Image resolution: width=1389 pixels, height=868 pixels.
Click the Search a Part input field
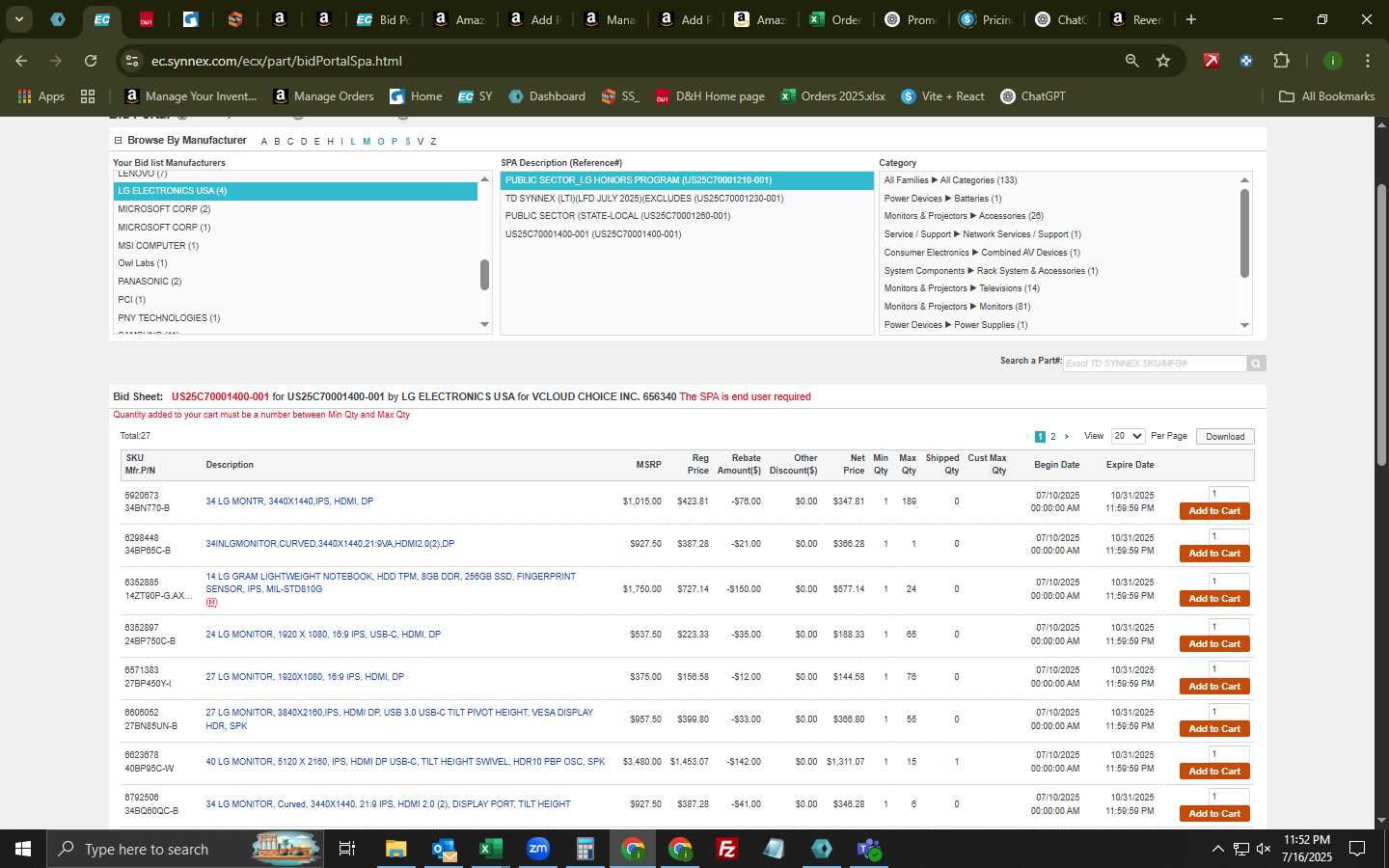tap(1155, 364)
